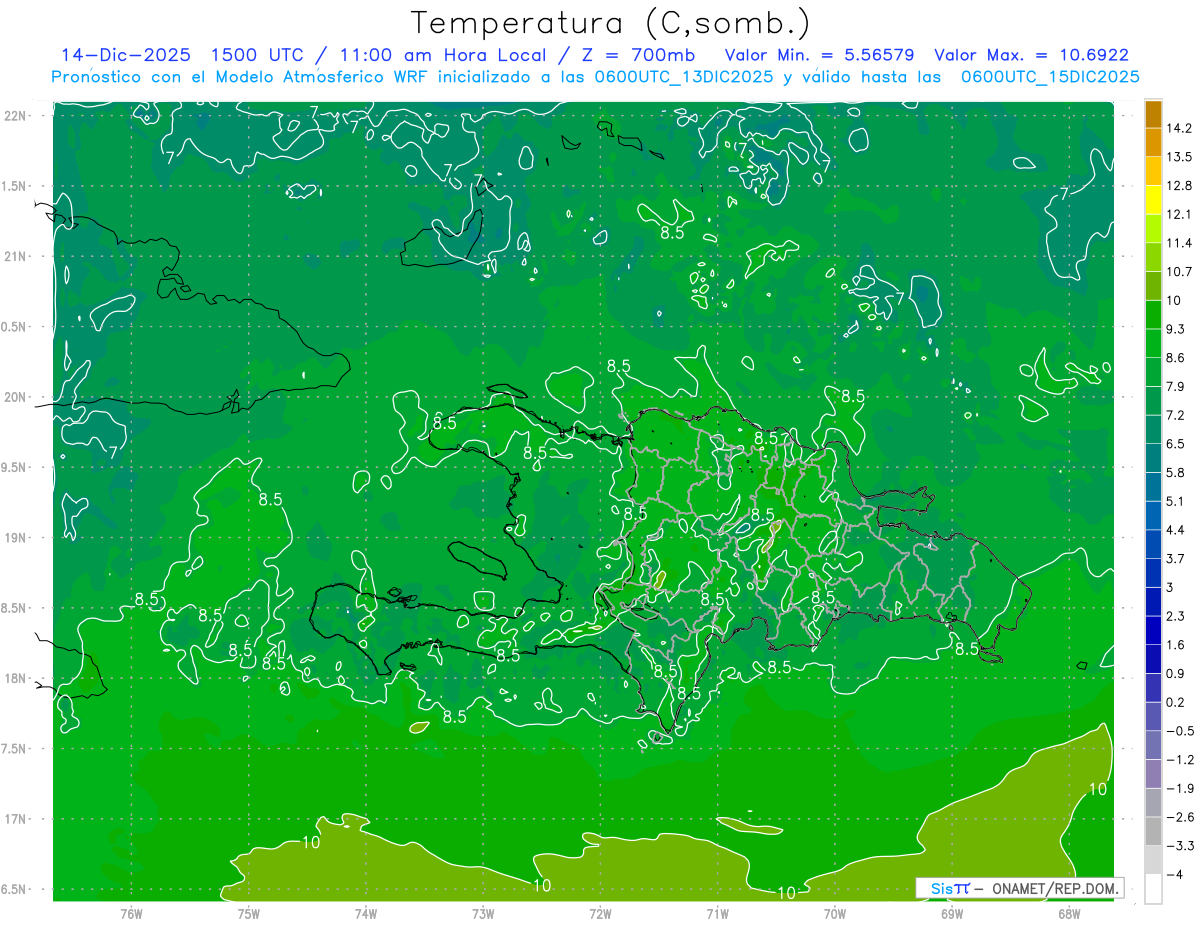Click the "9.3" color scale label

1176,329
